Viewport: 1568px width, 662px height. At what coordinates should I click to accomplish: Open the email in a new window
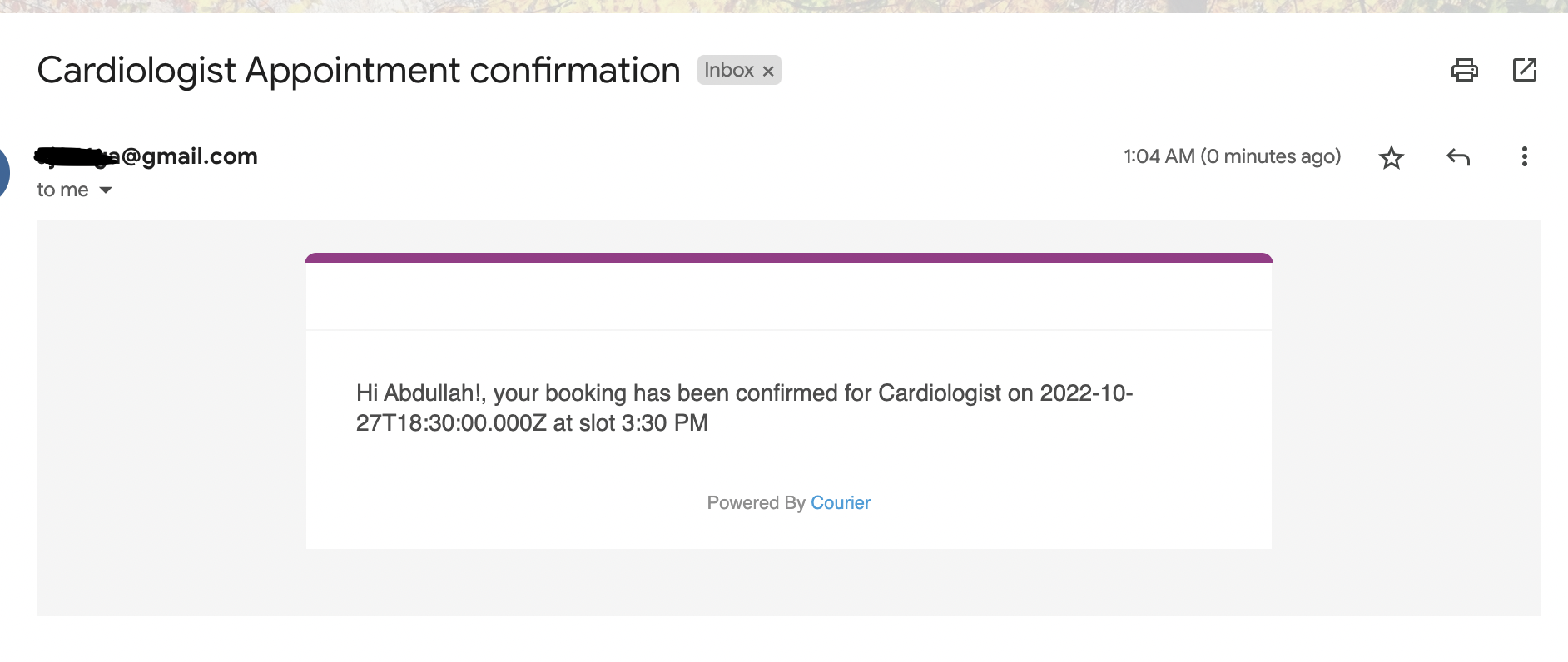1524,70
